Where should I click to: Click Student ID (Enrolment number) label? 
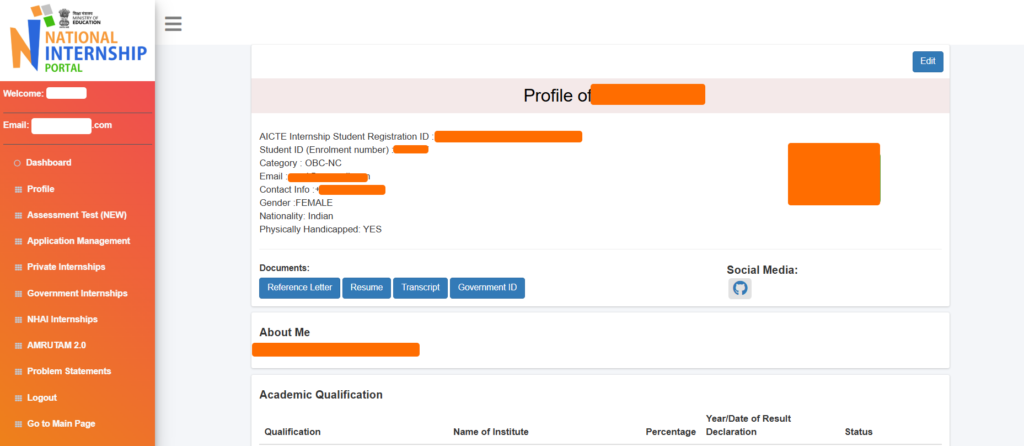click(326, 150)
